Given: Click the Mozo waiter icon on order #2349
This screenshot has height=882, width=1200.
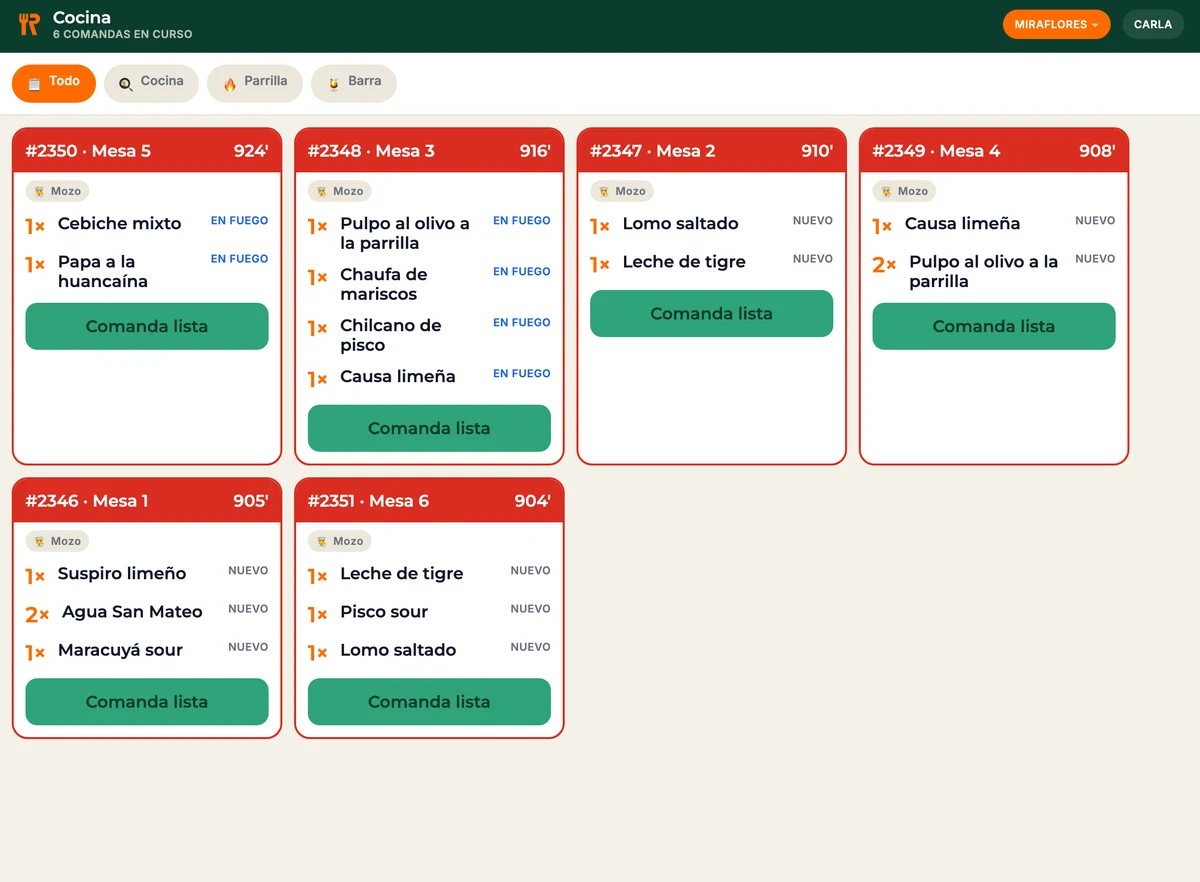Looking at the screenshot, I should [887, 191].
